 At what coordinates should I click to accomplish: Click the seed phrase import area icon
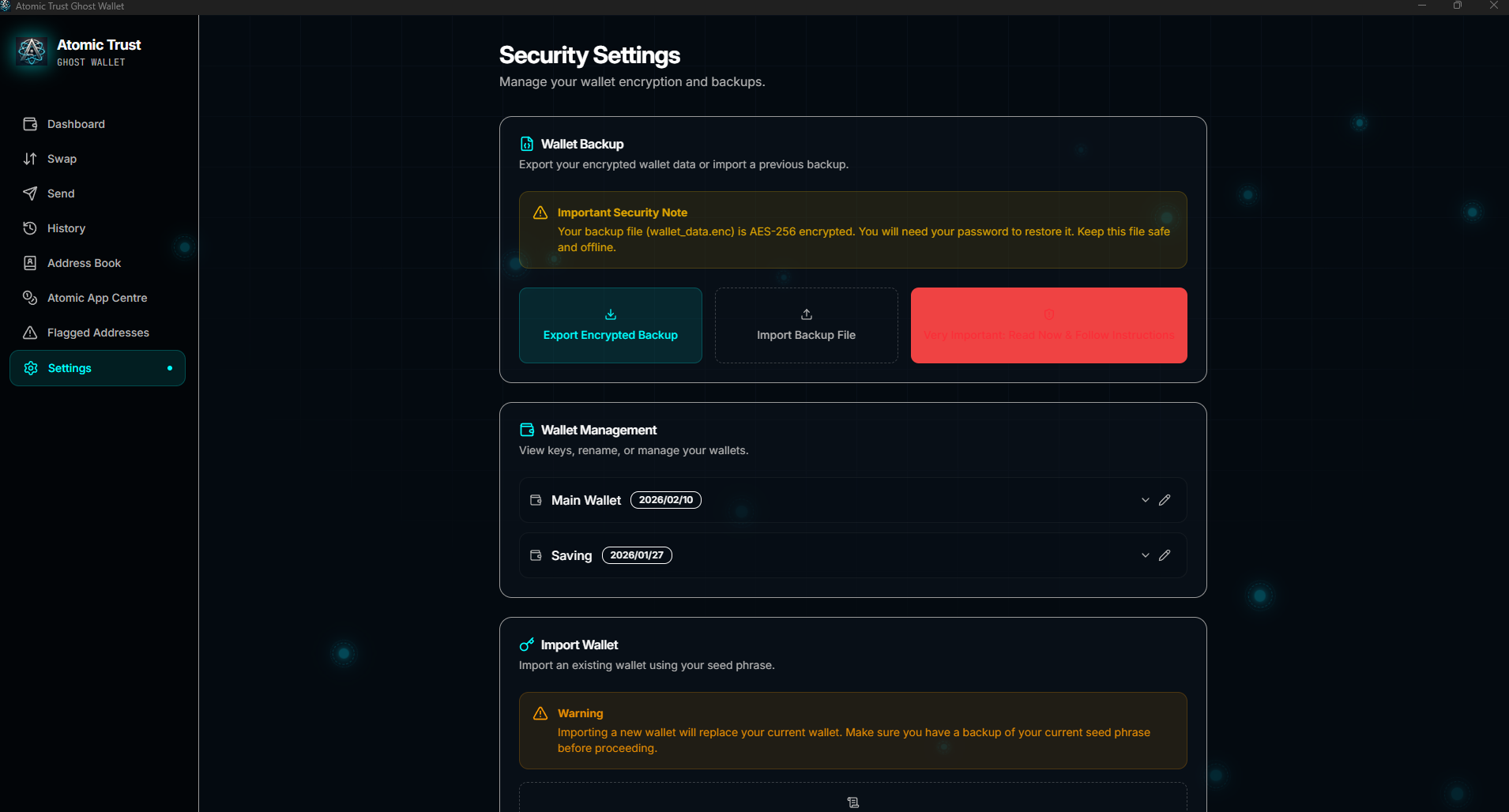coord(853,803)
